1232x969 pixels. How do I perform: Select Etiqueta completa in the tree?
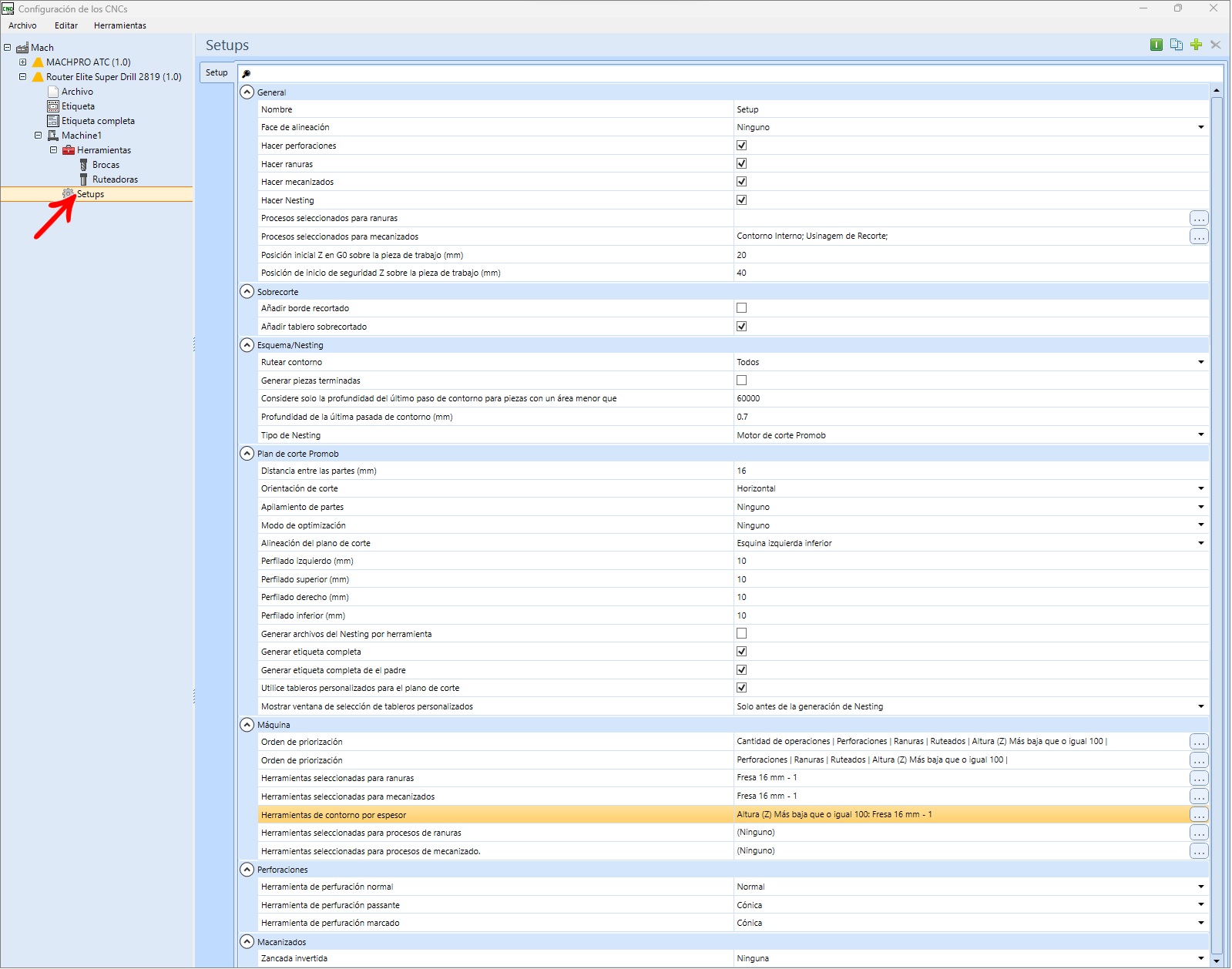[x=98, y=121]
